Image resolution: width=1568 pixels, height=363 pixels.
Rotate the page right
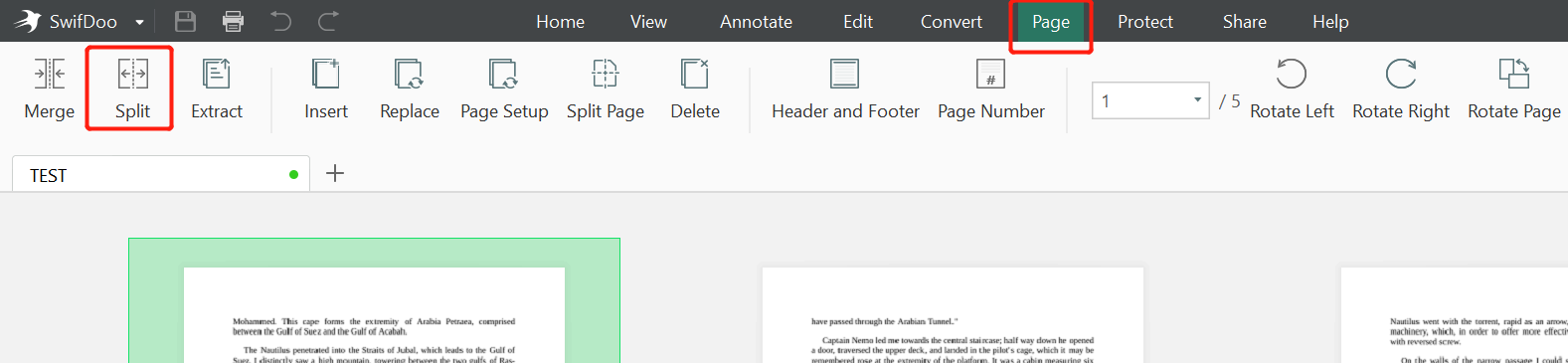1401,88
